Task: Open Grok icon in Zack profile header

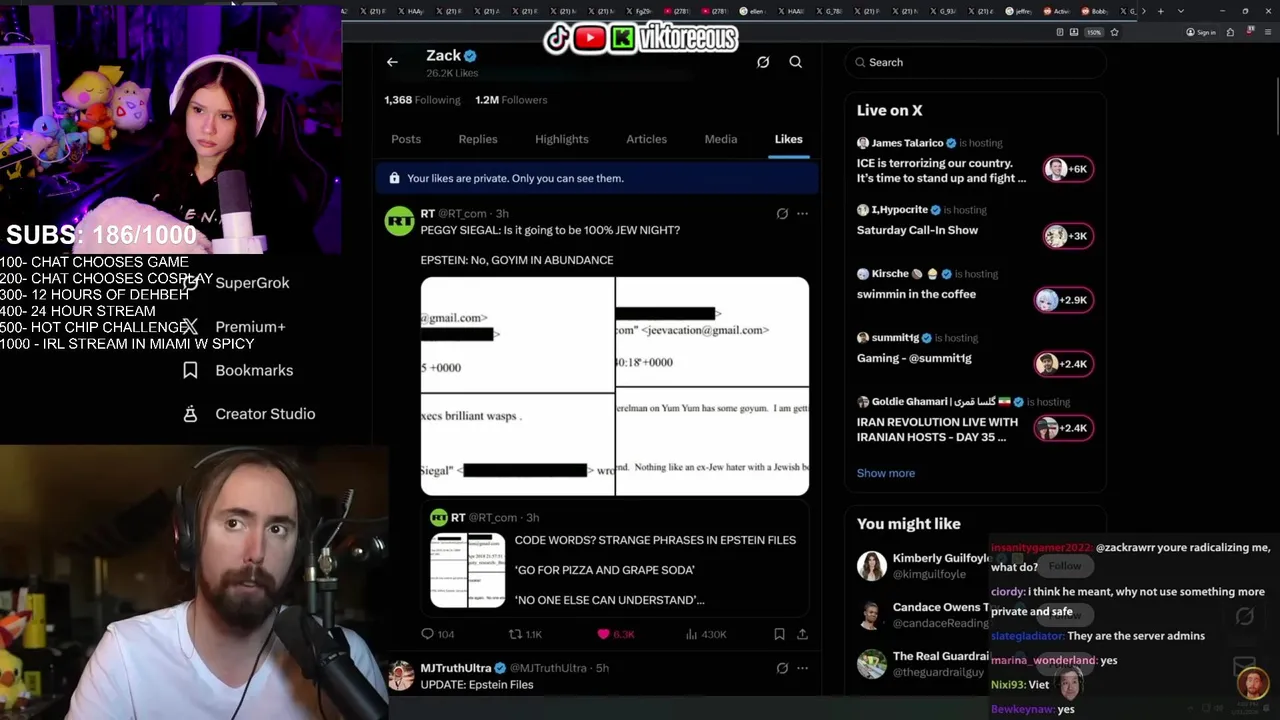Action: (763, 62)
